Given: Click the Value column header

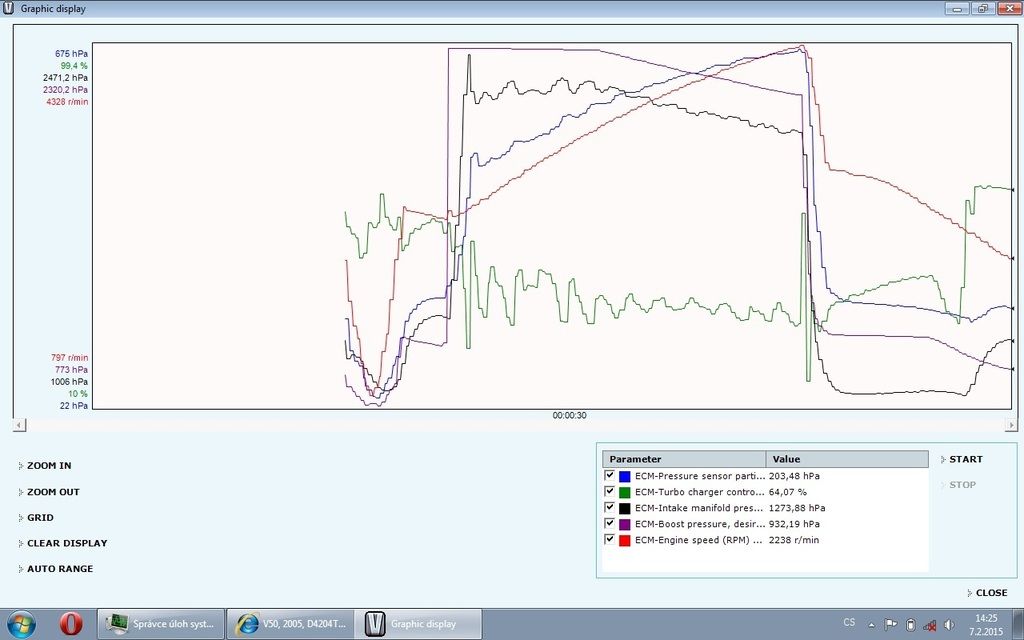Looking at the screenshot, I should 847,459.
